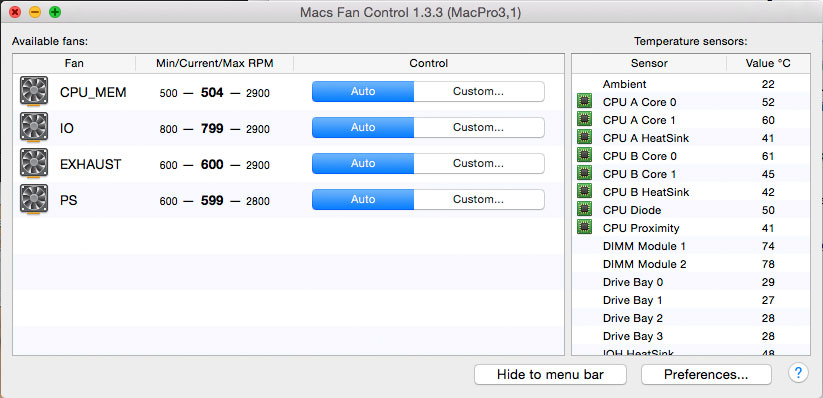Select the Drive Bay 0 sensor row
Image resolution: width=823 pixels, height=398 pixels.
point(691,282)
